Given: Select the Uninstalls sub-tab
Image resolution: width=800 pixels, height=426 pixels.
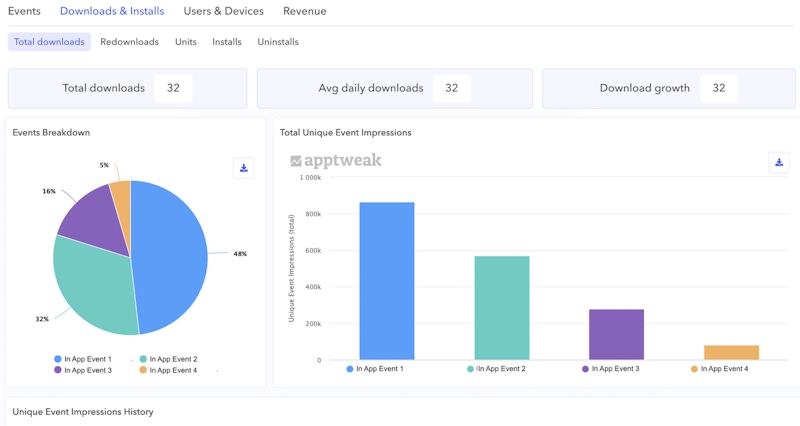Looking at the screenshot, I should click(x=278, y=42).
